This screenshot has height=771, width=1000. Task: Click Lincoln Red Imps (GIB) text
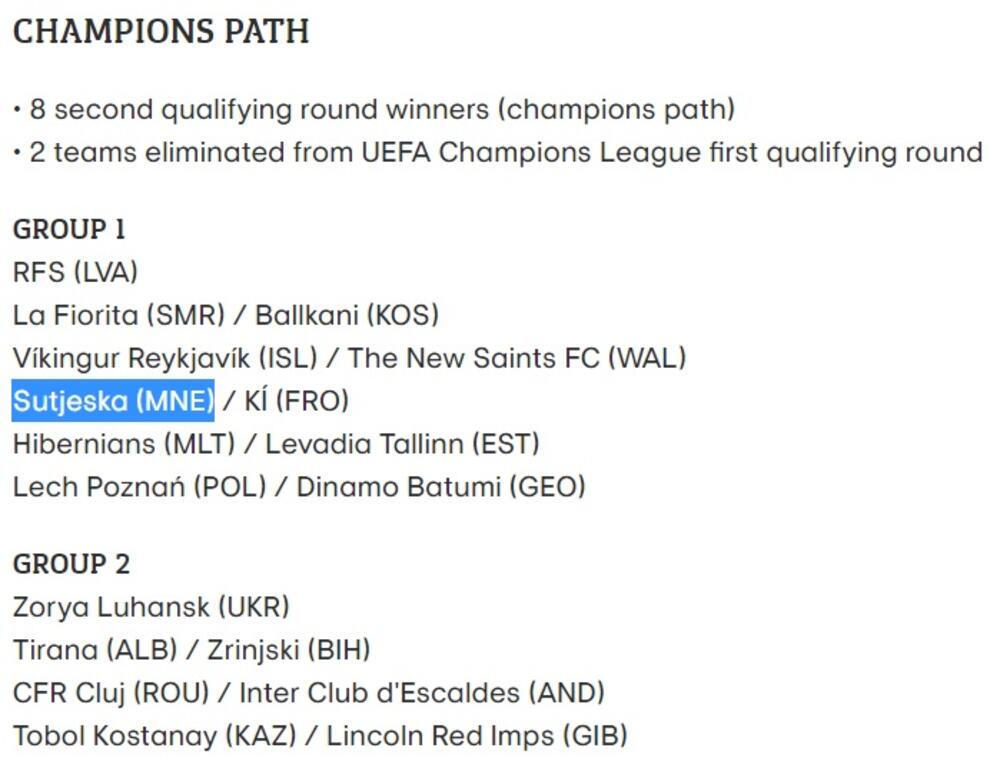click(477, 736)
